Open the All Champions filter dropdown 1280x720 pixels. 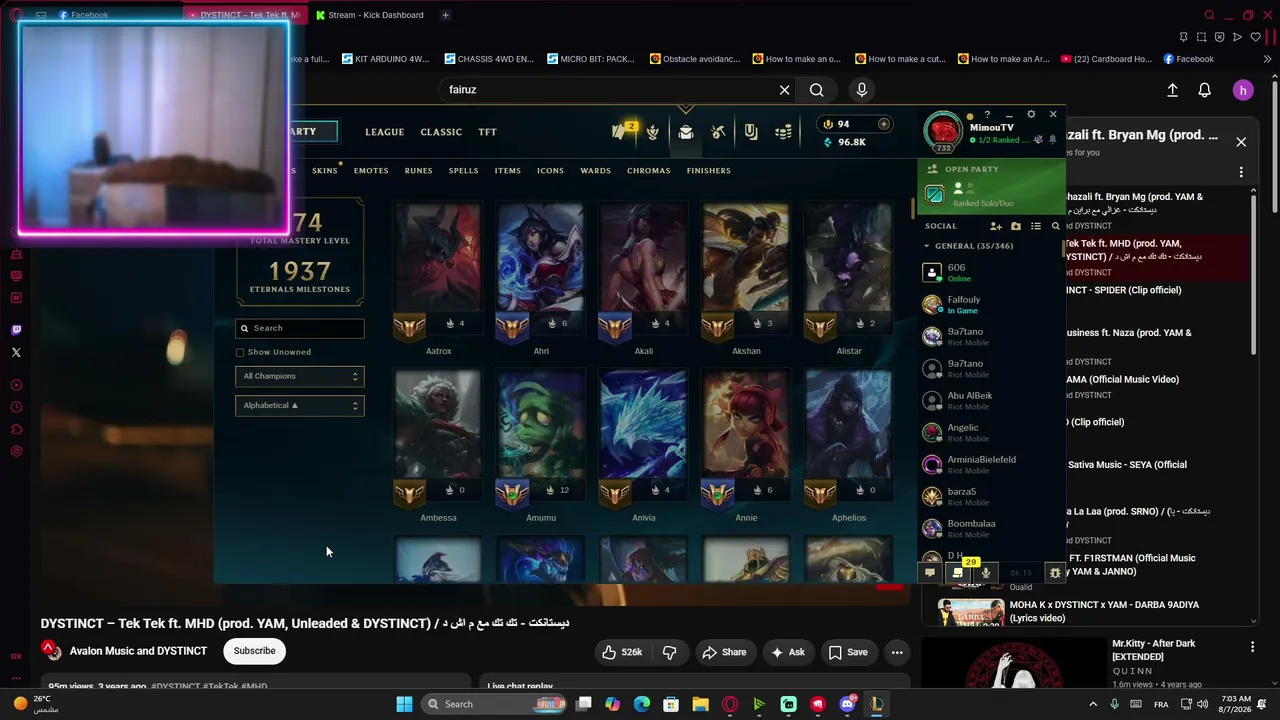[x=300, y=376]
